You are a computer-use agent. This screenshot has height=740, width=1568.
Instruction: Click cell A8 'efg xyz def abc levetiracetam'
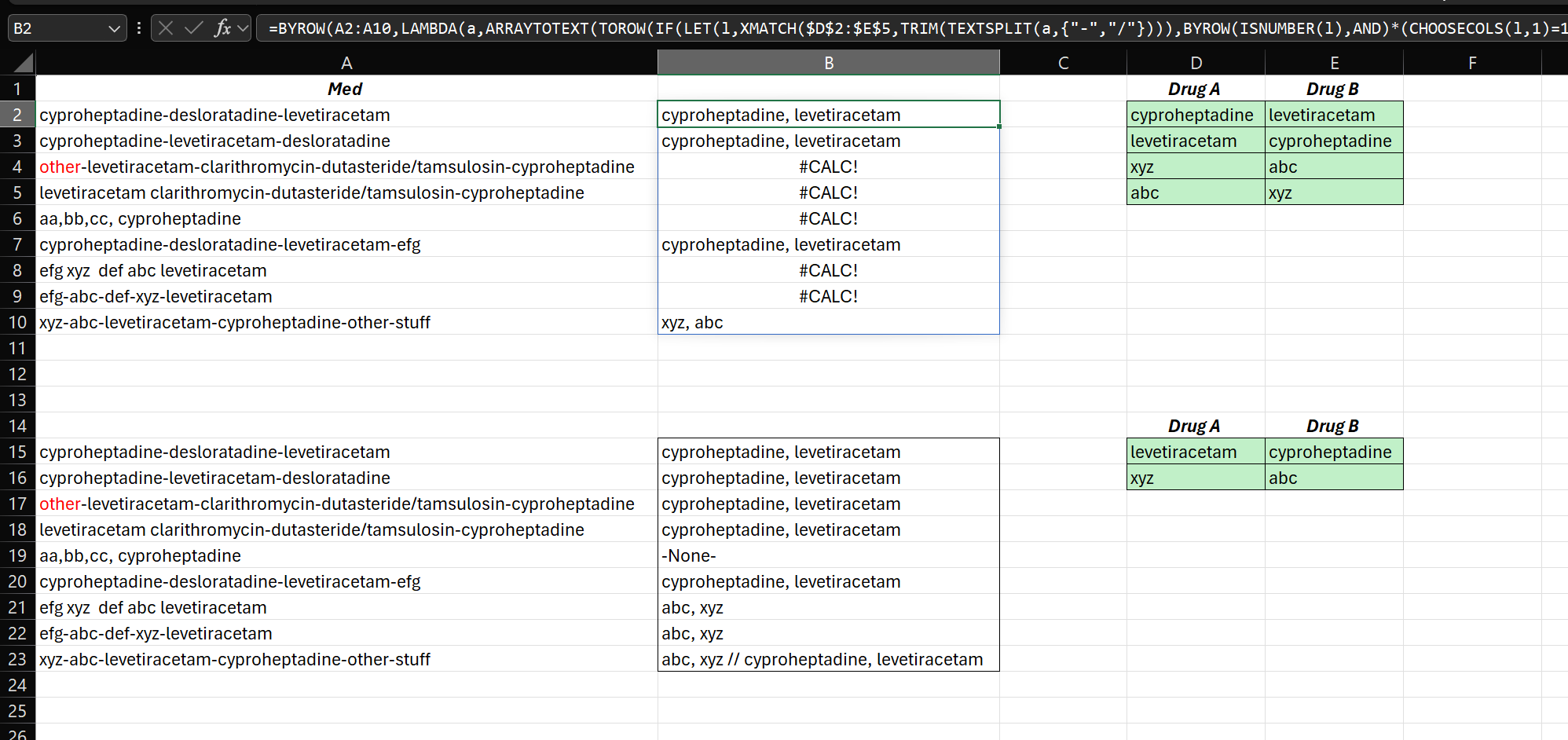(x=346, y=270)
